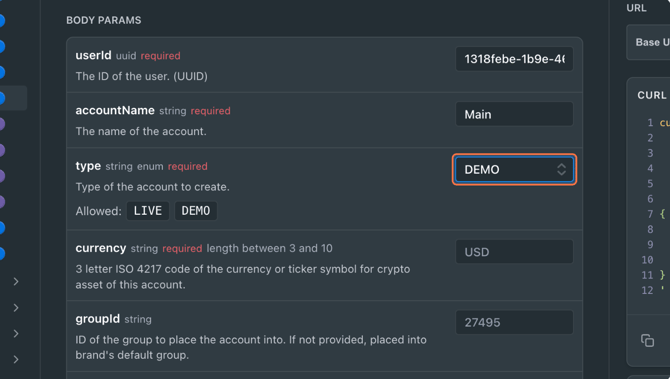This screenshot has height=379, width=670.
Task: Expand the topmost collapsed sidebar chevron
Action: point(16,282)
